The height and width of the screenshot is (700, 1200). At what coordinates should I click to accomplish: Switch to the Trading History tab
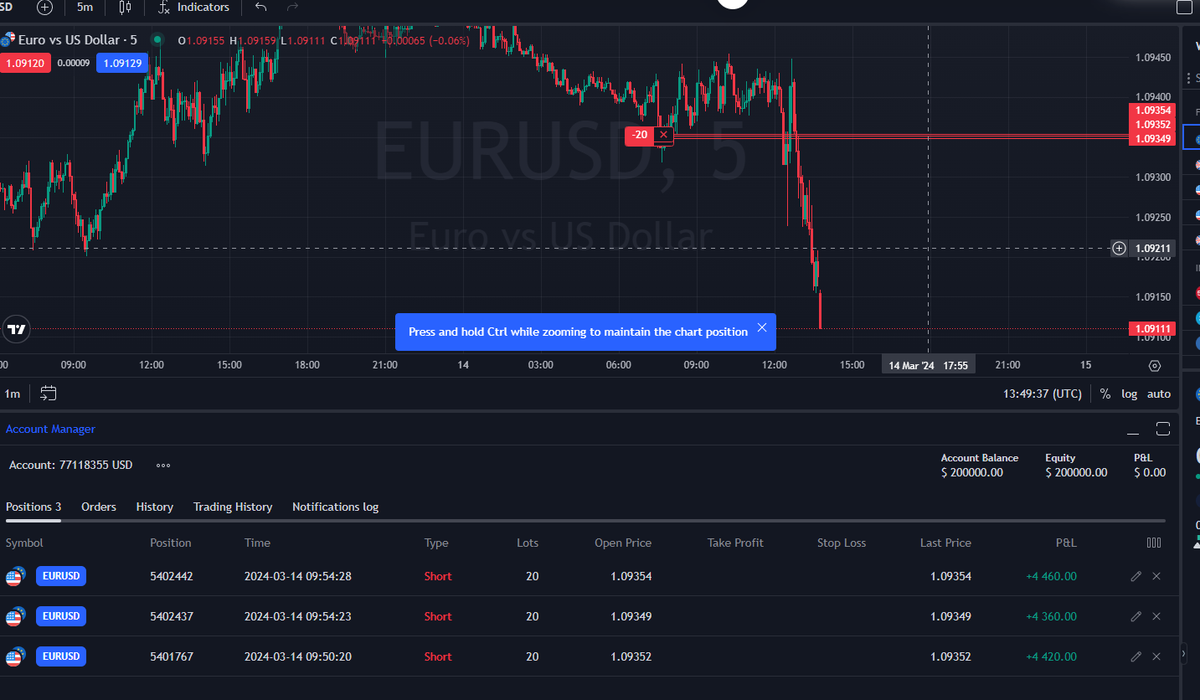[x=233, y=507]
